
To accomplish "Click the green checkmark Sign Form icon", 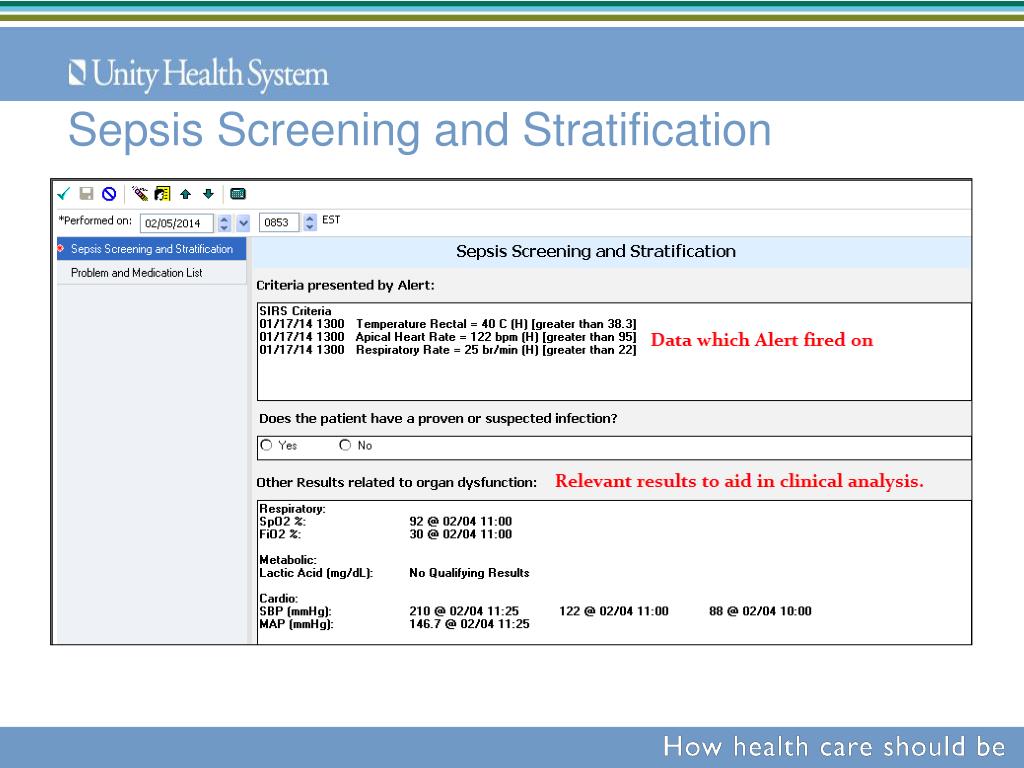I will pos(64,194).
